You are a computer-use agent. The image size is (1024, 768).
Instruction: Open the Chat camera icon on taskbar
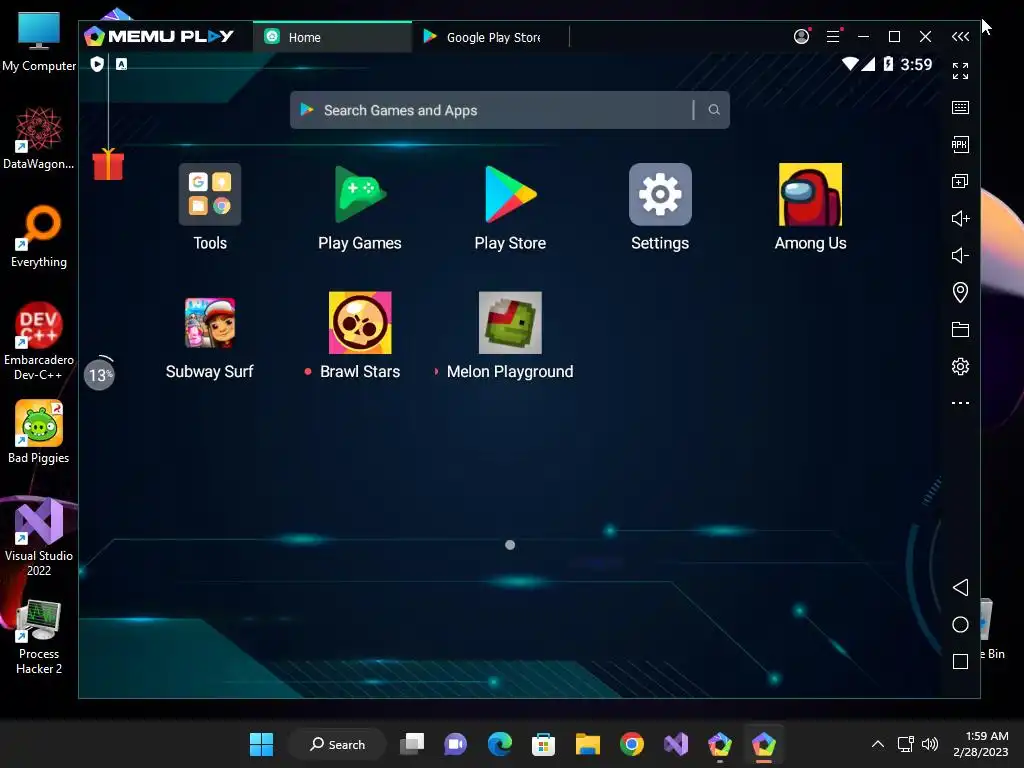pyautogui.click(x=456, y=744)
